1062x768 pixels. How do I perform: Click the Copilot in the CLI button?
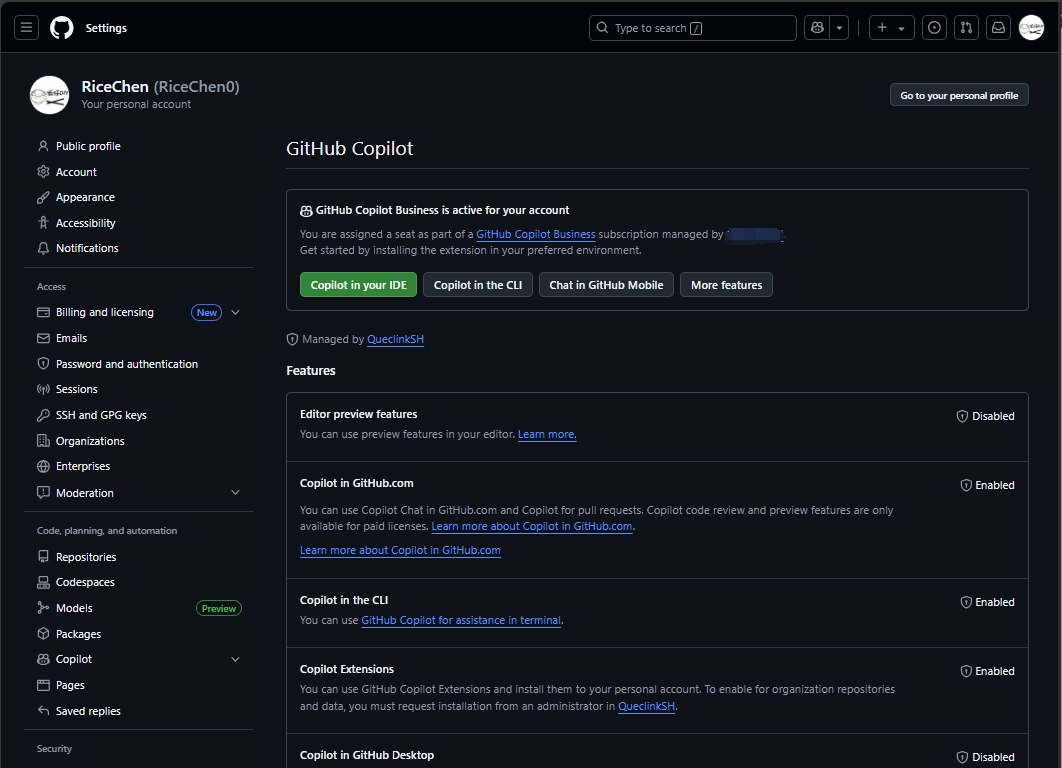point(477,285)
